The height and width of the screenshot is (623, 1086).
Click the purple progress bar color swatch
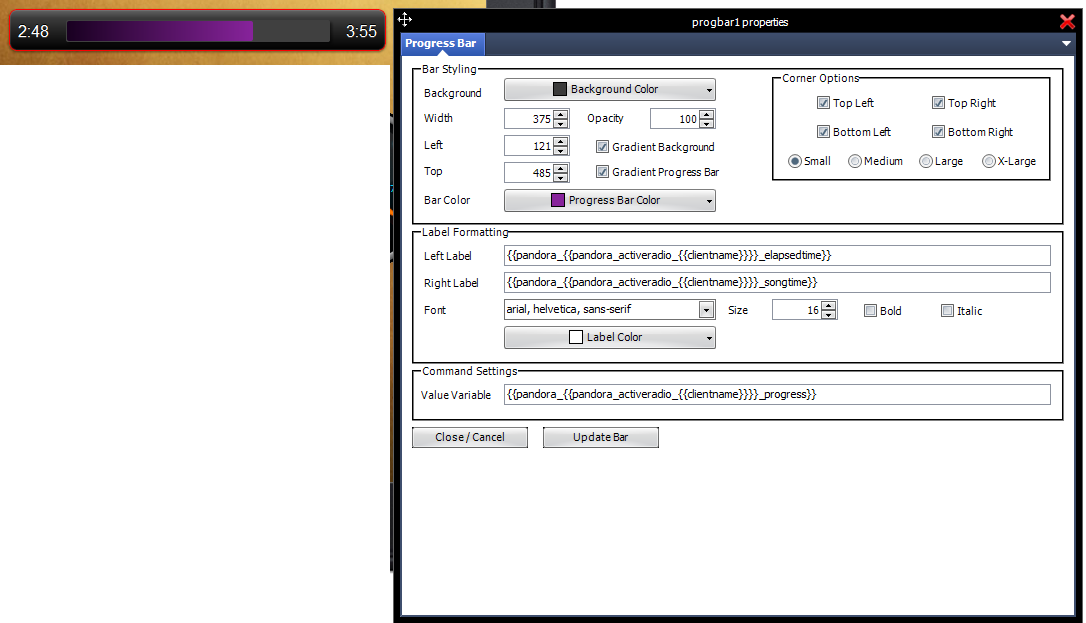click(x=558, y=200)
